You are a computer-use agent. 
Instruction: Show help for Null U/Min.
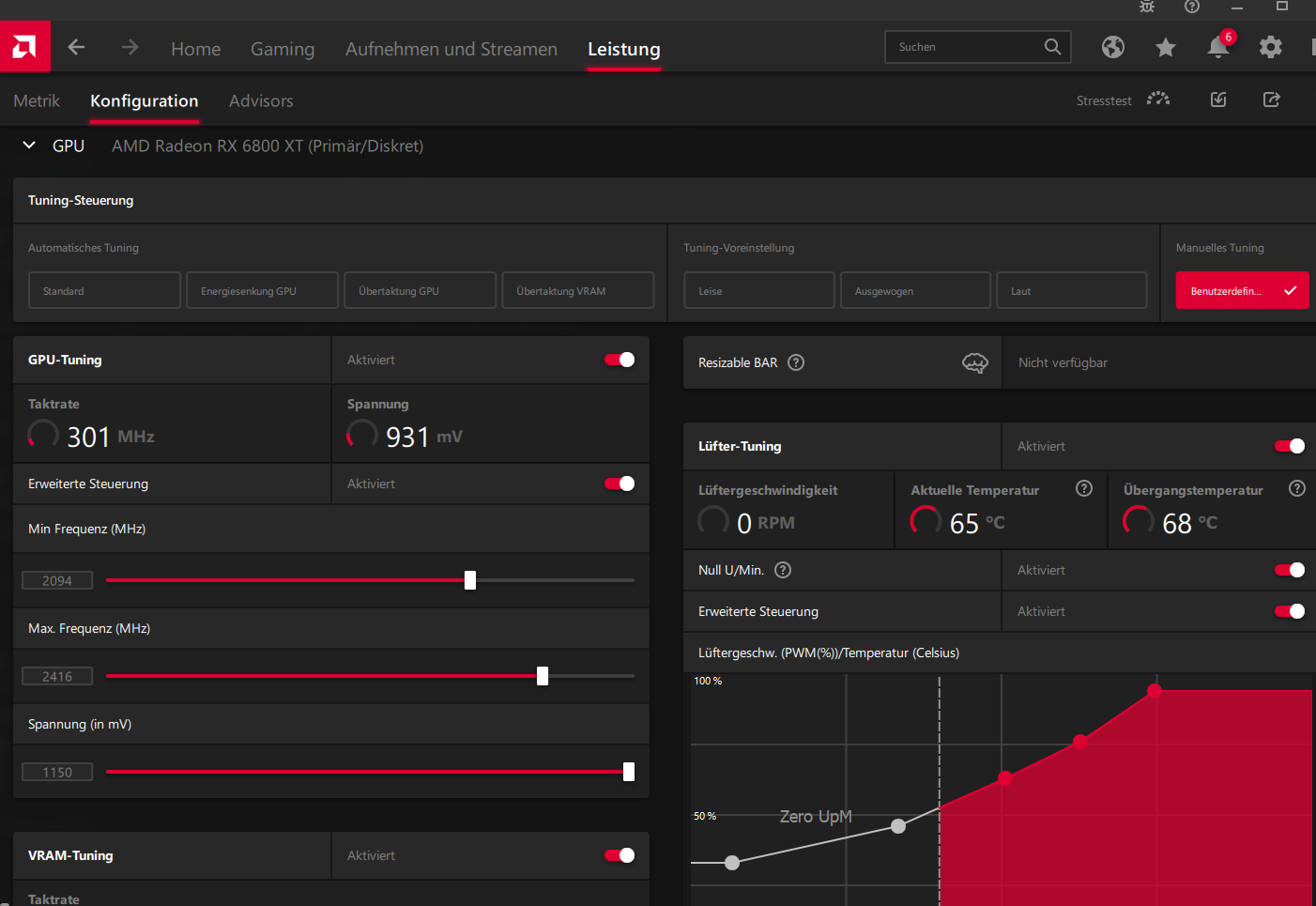point(783,570)
